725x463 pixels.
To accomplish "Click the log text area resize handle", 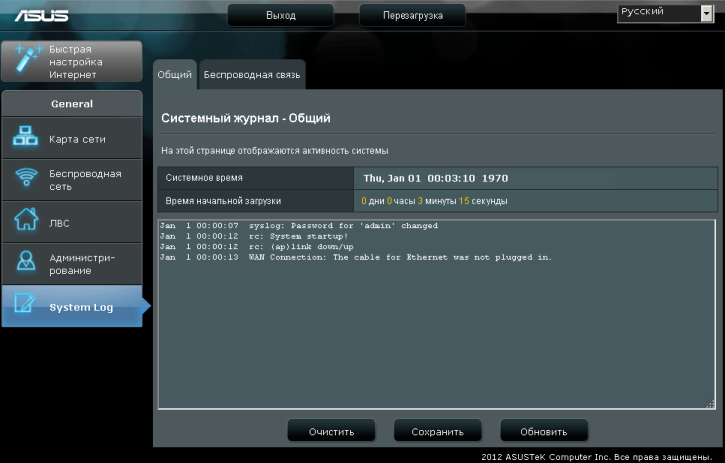I will click(711, 404).
